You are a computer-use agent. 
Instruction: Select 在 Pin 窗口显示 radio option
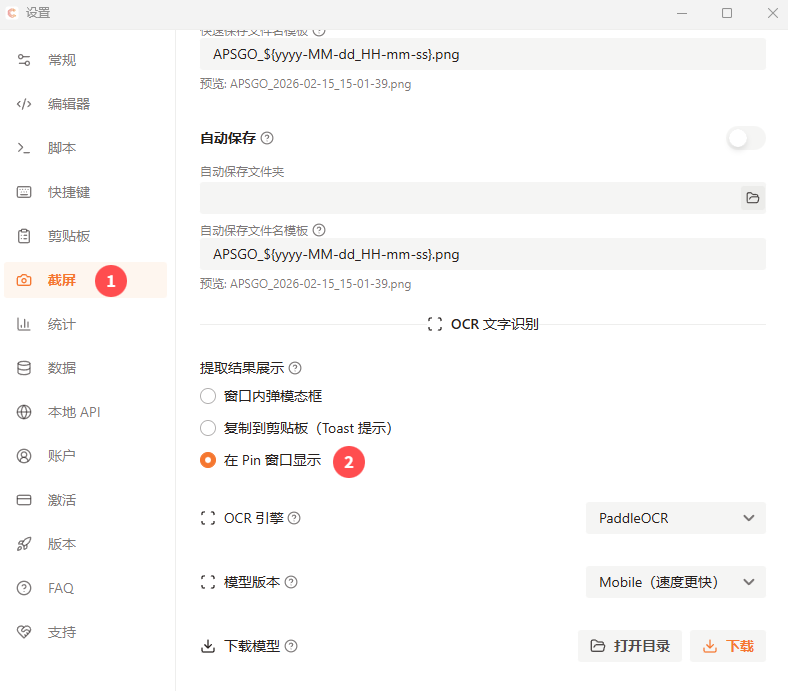pyautogui.click(x=208, y=460)
